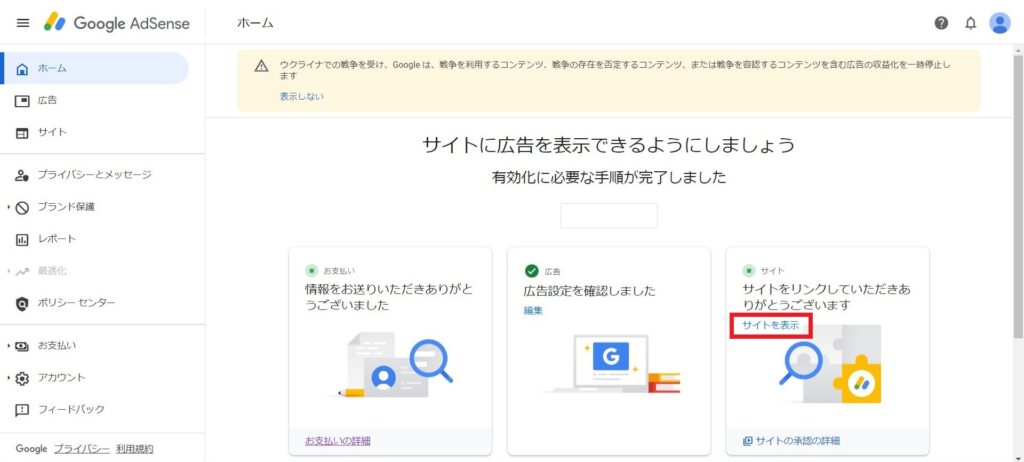1024x462 pixels.
Task: Click the サイト sidebar icon
Action: [23, 132]
